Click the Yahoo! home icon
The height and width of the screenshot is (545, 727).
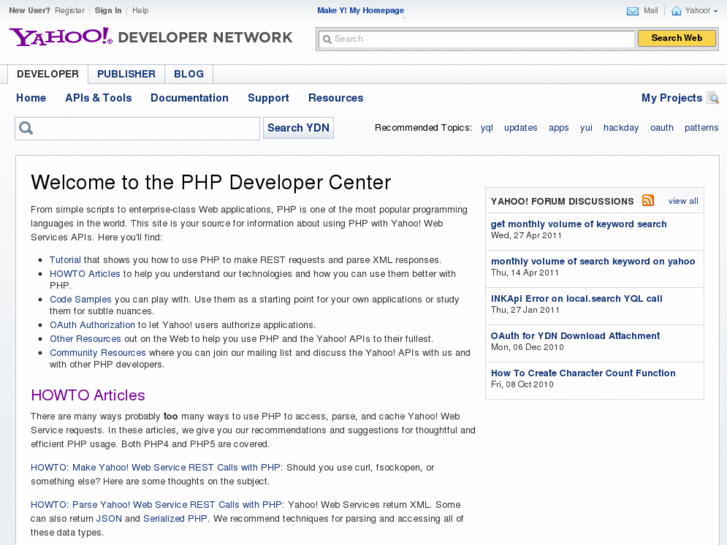pyautogui.click(x=677, y=11)
